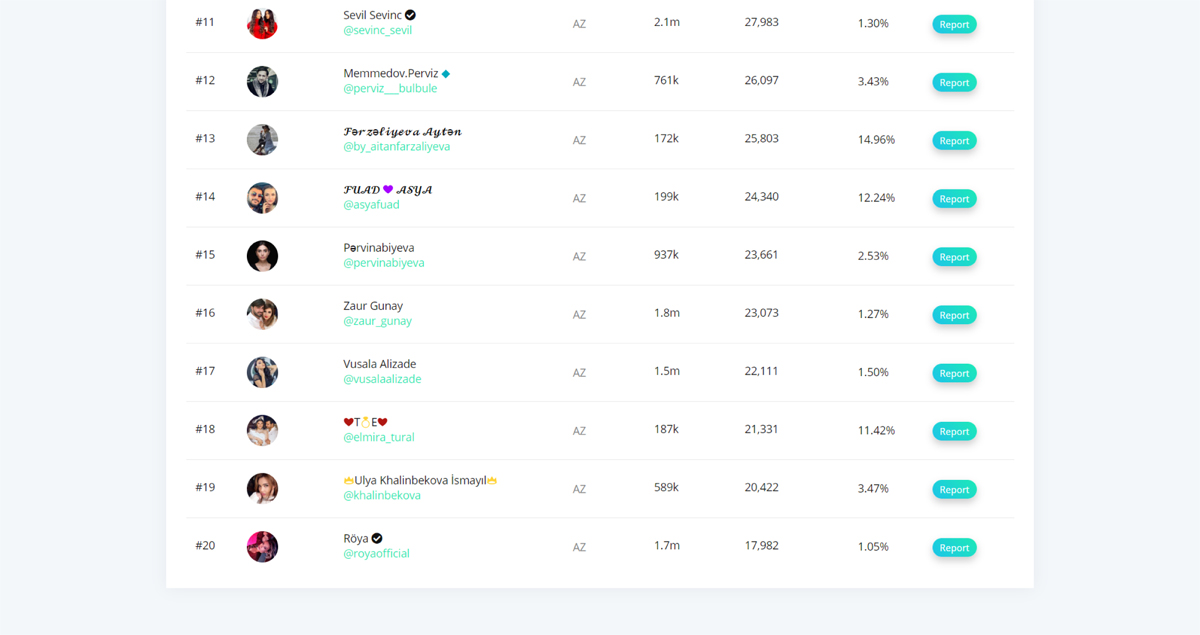Click the blue diamond beside Memmedov.Perviz

446,74
